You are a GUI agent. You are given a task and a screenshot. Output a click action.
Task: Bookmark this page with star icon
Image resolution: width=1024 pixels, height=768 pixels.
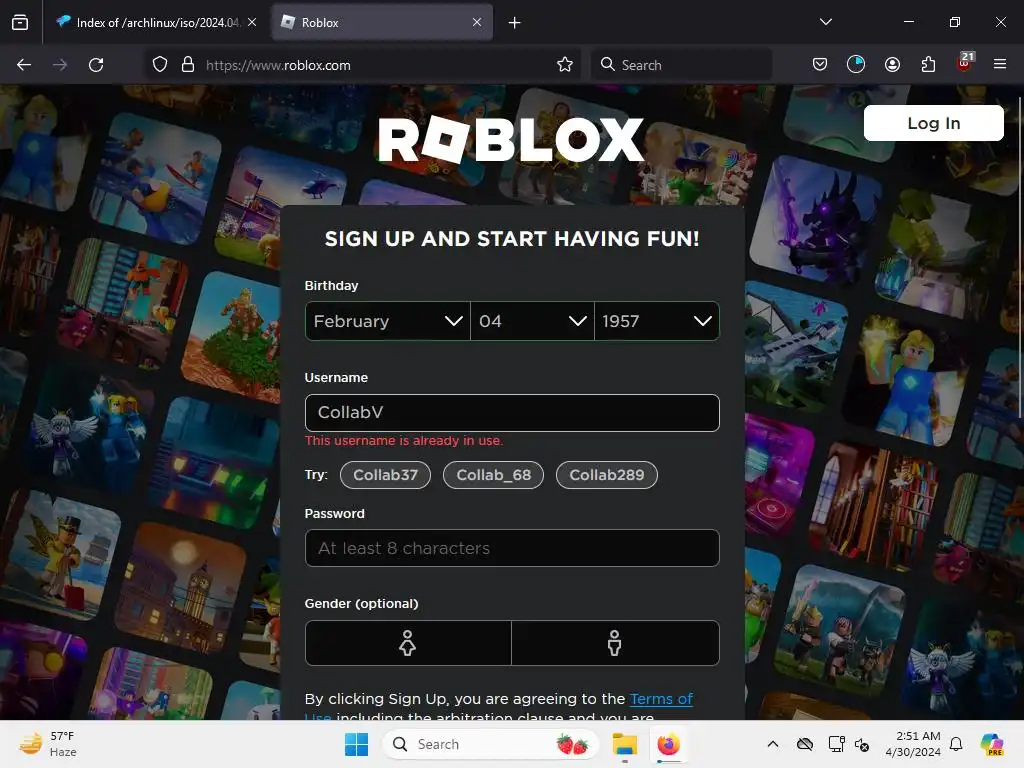point(565,65)
